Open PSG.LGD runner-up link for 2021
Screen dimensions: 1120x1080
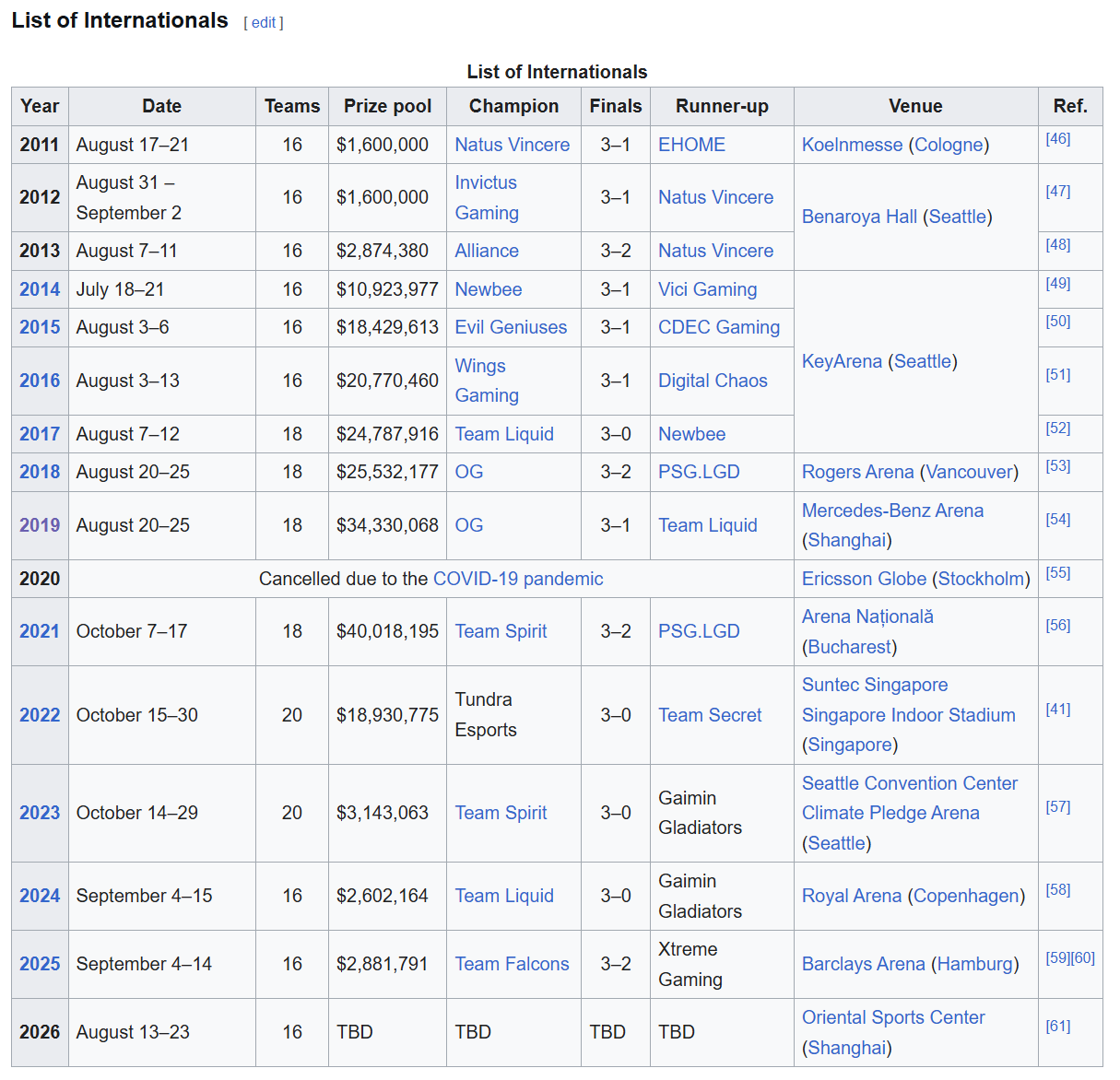pos(699,631)
